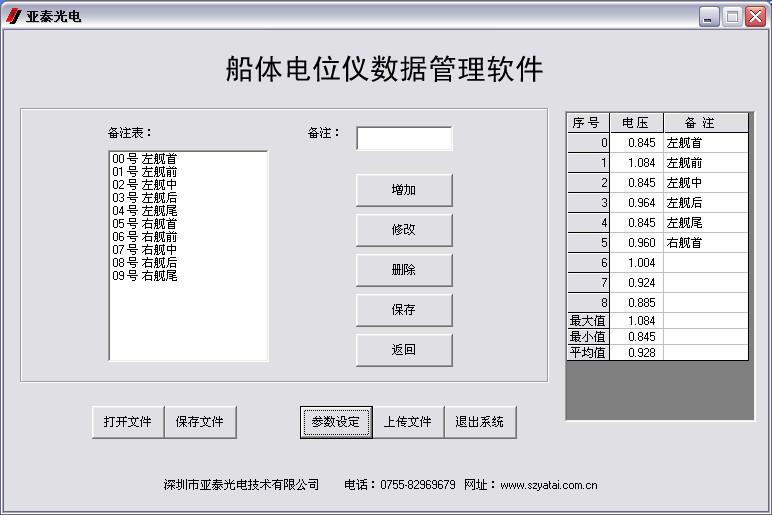The image size is (772, 515).
Task: Click the 上传文件 button
Action: click(408, 422)
